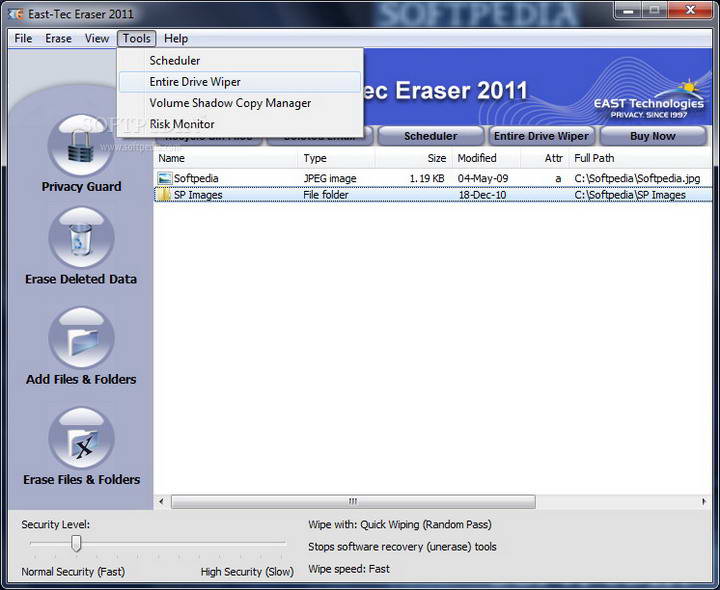Click the Erase Deleted Data recycle bin icon
Screen dimensions: 720x590
[x=81, y=237]
